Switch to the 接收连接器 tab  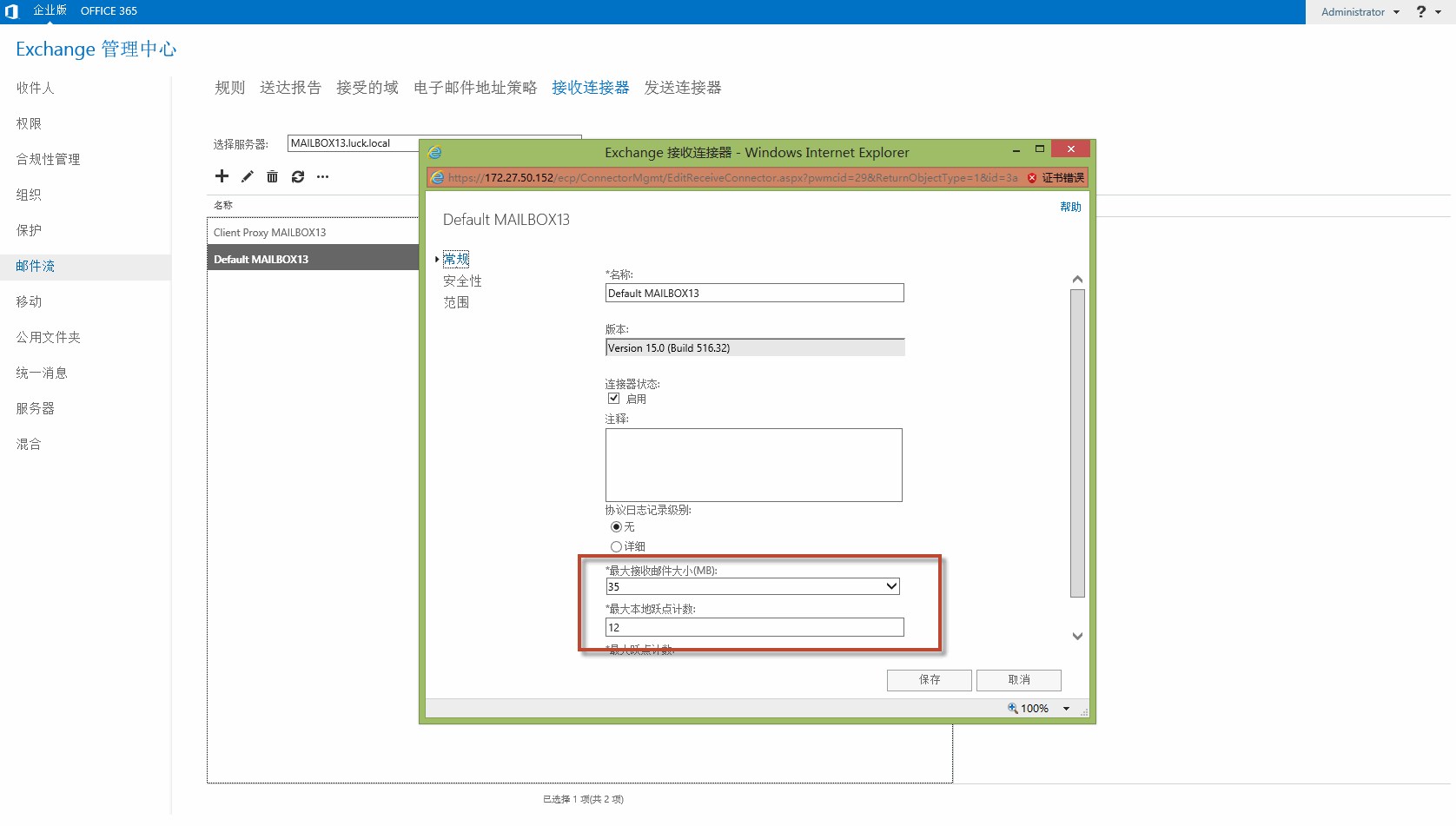(591, 88)
